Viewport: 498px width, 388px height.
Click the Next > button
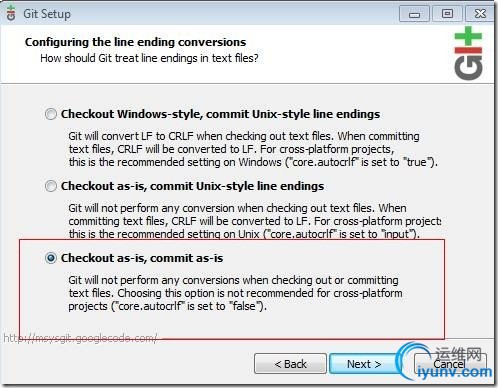point(364,364)
